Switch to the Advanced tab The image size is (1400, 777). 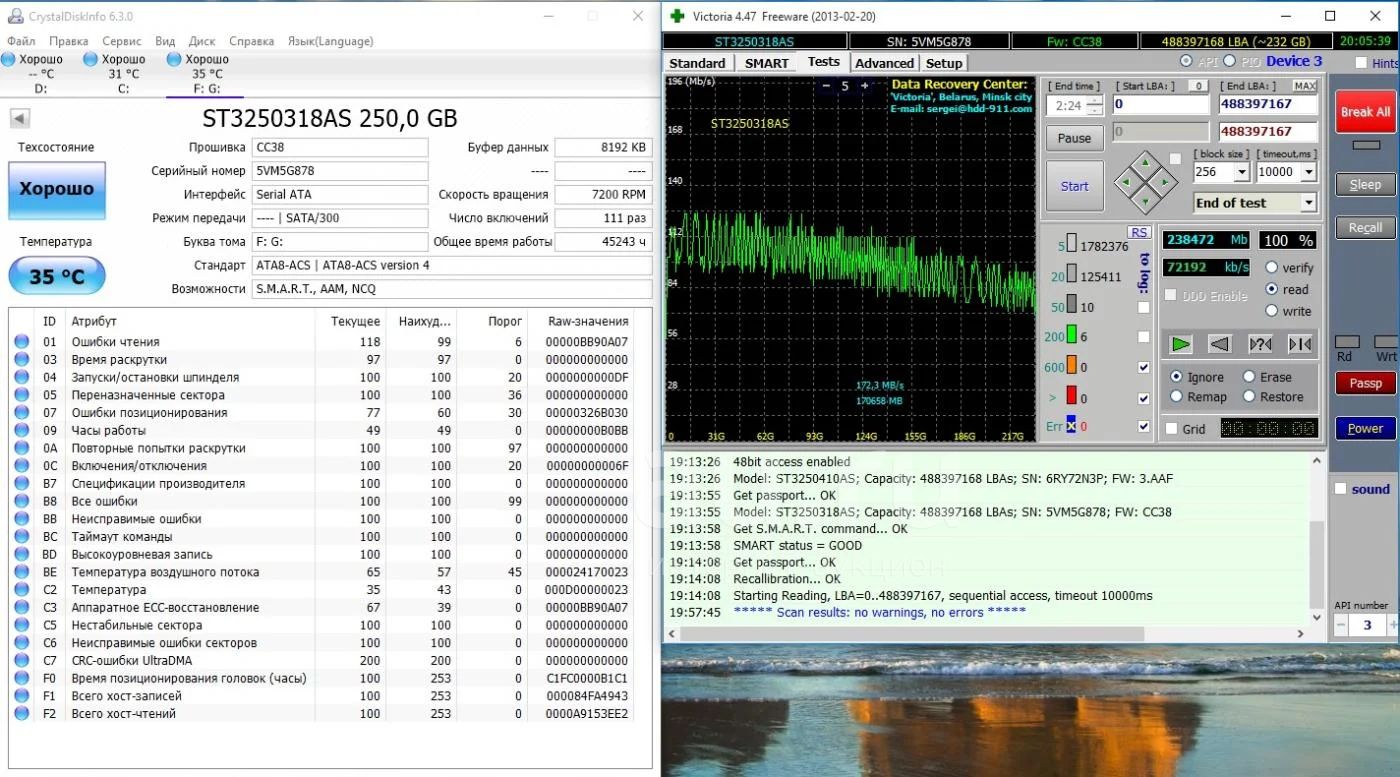[884, 63]
